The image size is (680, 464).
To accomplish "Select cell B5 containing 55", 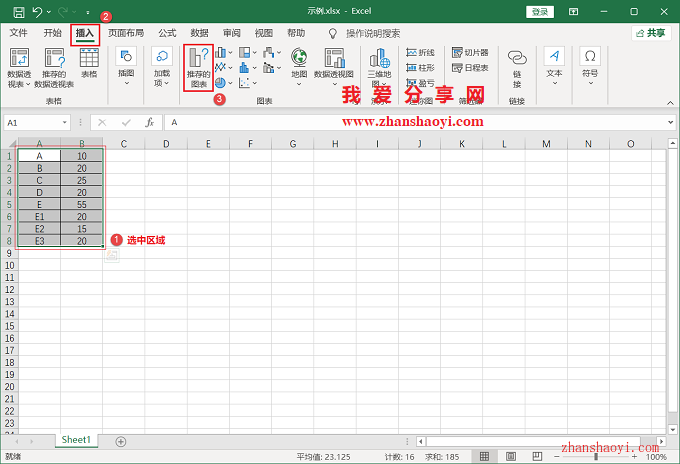I will (x=82, y=205).
